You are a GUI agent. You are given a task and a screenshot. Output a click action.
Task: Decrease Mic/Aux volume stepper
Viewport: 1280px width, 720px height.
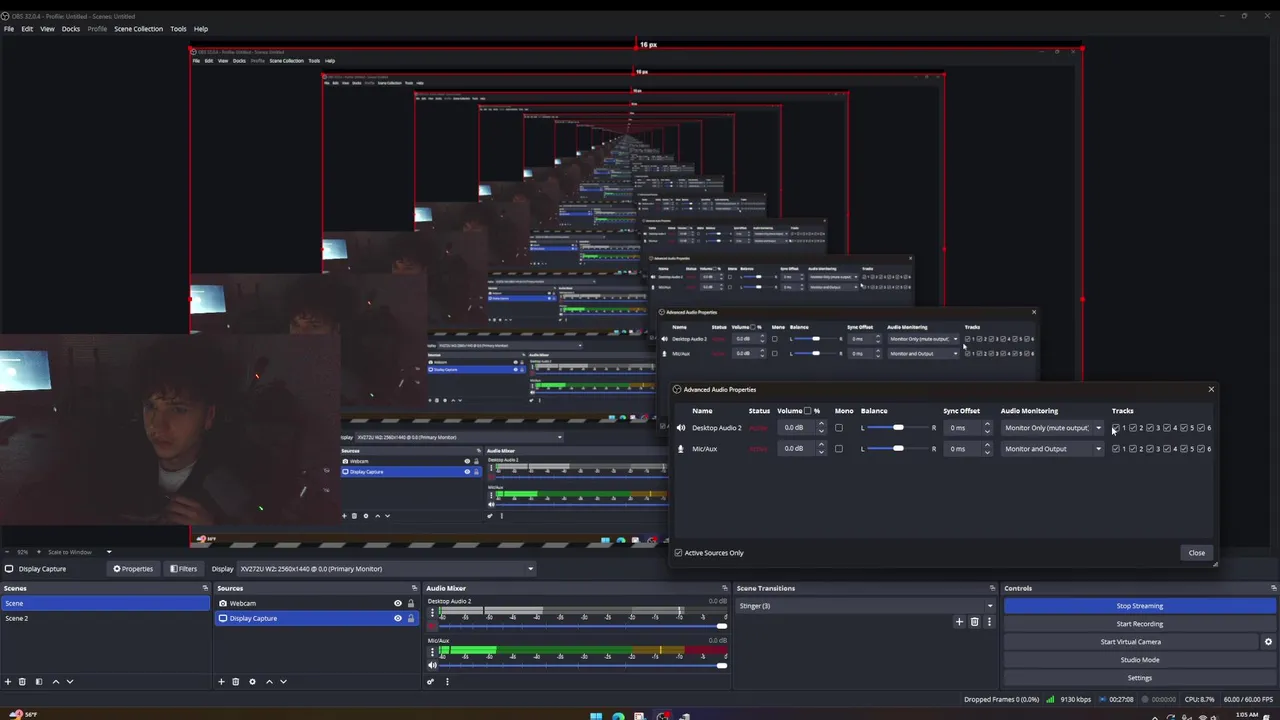[821, 452]
